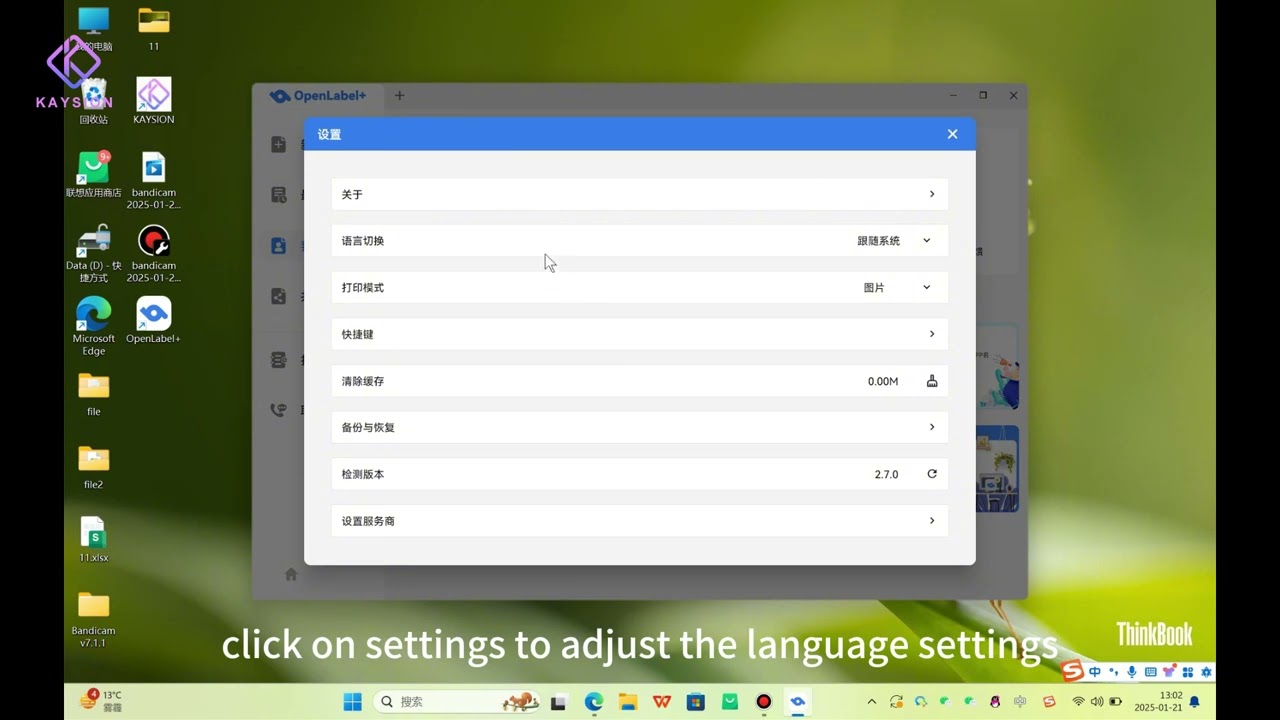Open Microsoft Edge from the taskbar
Screen dimensions: 1280x720
[594, 702]
